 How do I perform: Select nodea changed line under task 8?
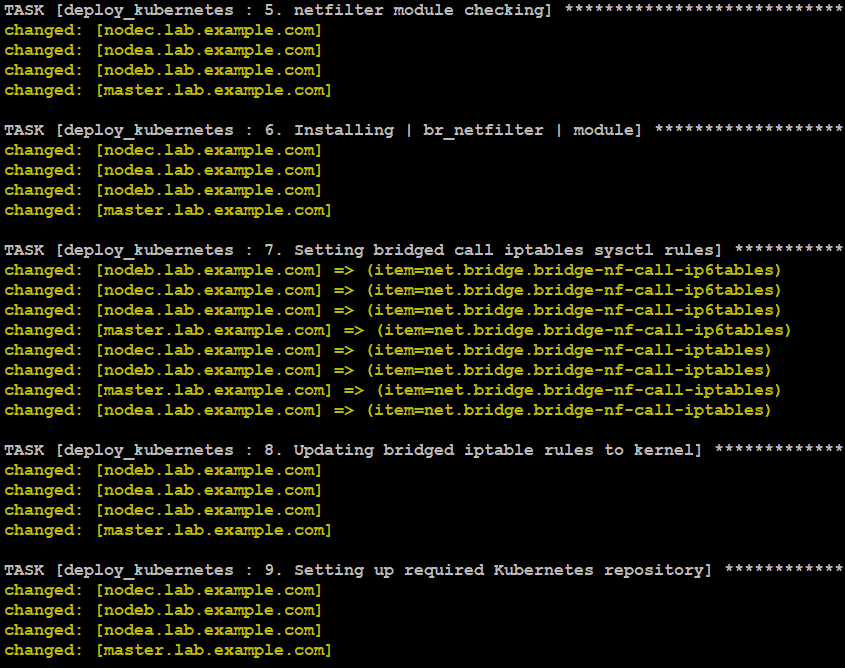point(163,490)
